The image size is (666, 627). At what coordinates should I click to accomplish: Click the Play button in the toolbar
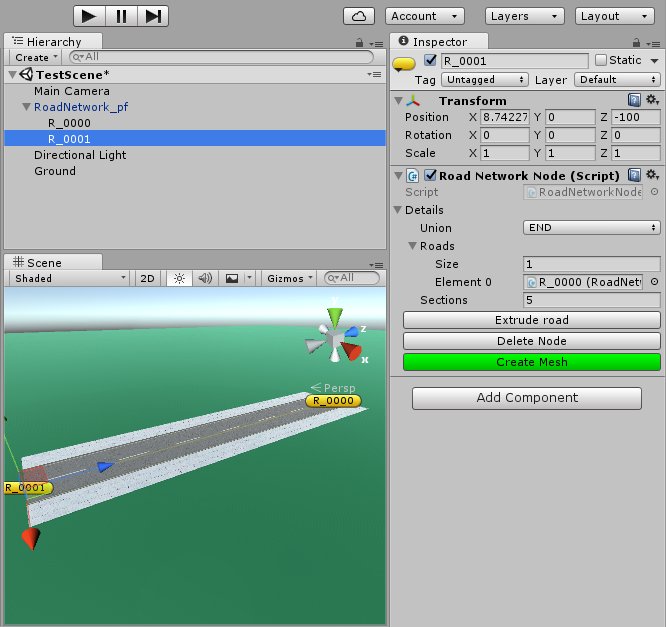pyautogui.click(x=89, y=16)
